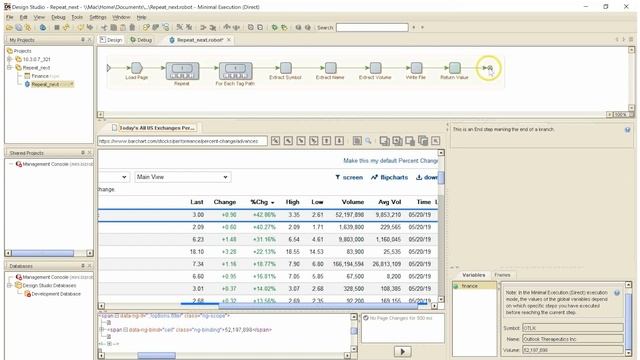This screenshot has width=640, height=360.
Task: Select the Repeat step
Action: tap(182, 71)
